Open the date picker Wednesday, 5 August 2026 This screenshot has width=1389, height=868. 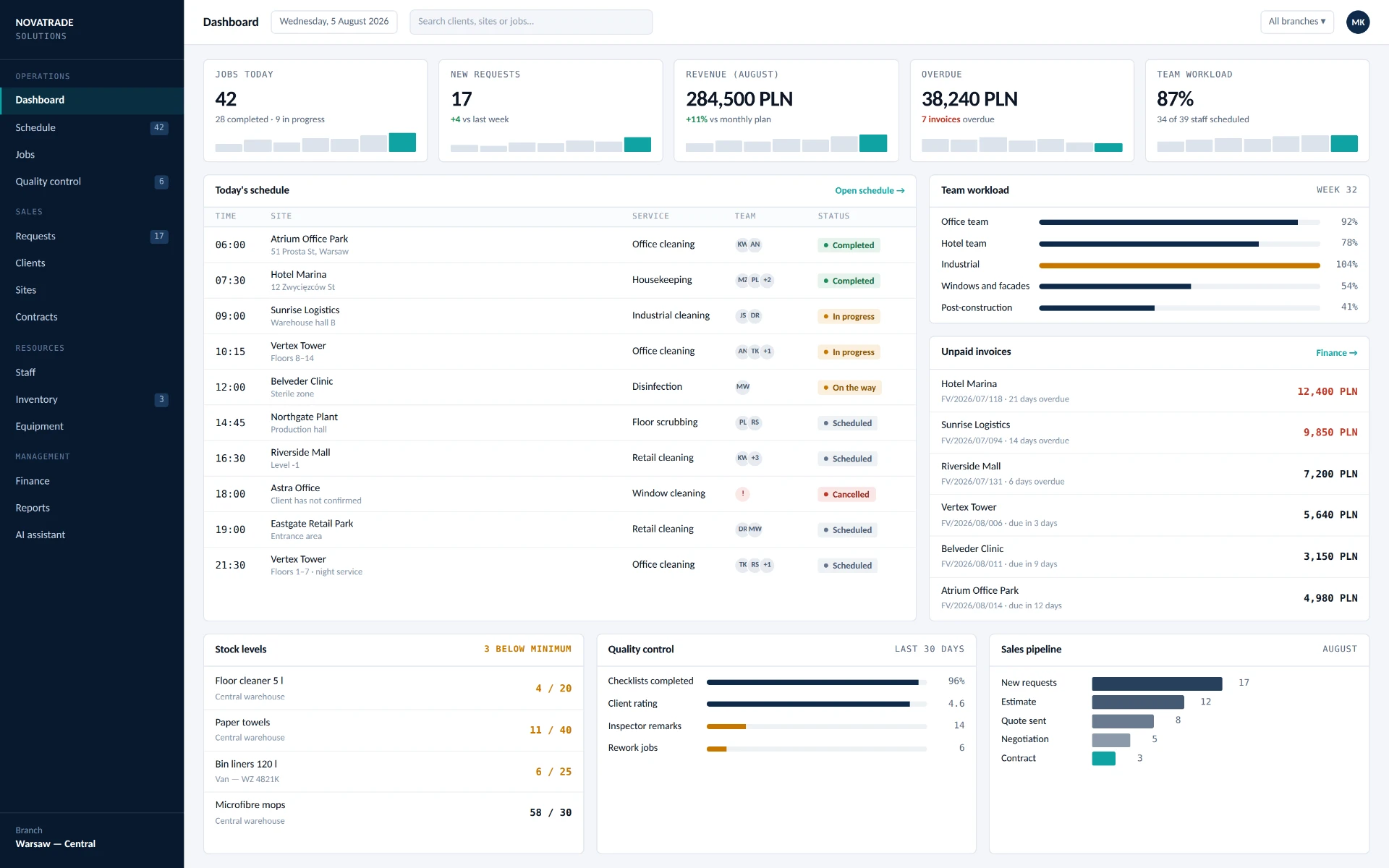click(x=334, y=22)
